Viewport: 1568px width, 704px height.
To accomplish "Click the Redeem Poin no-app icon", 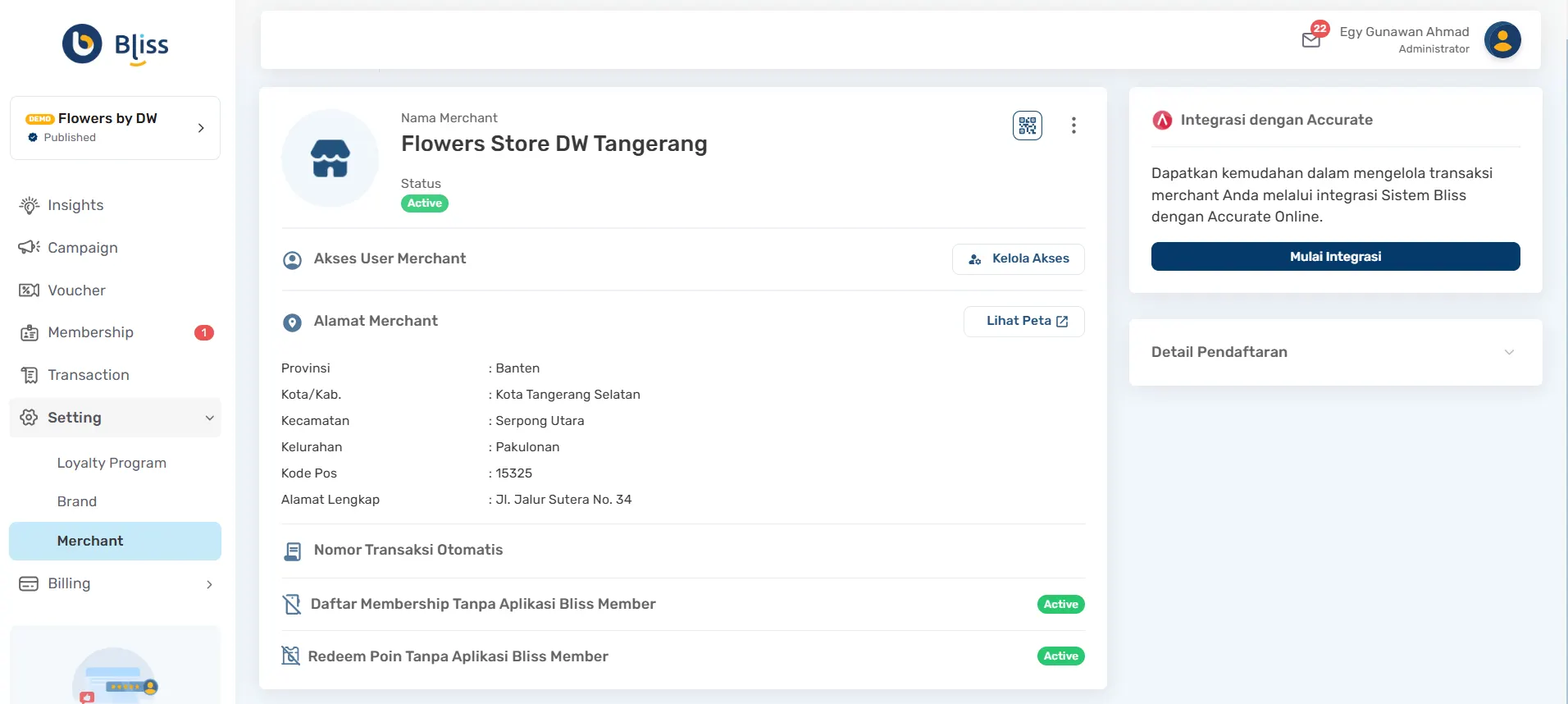I will tap(290, 656).
